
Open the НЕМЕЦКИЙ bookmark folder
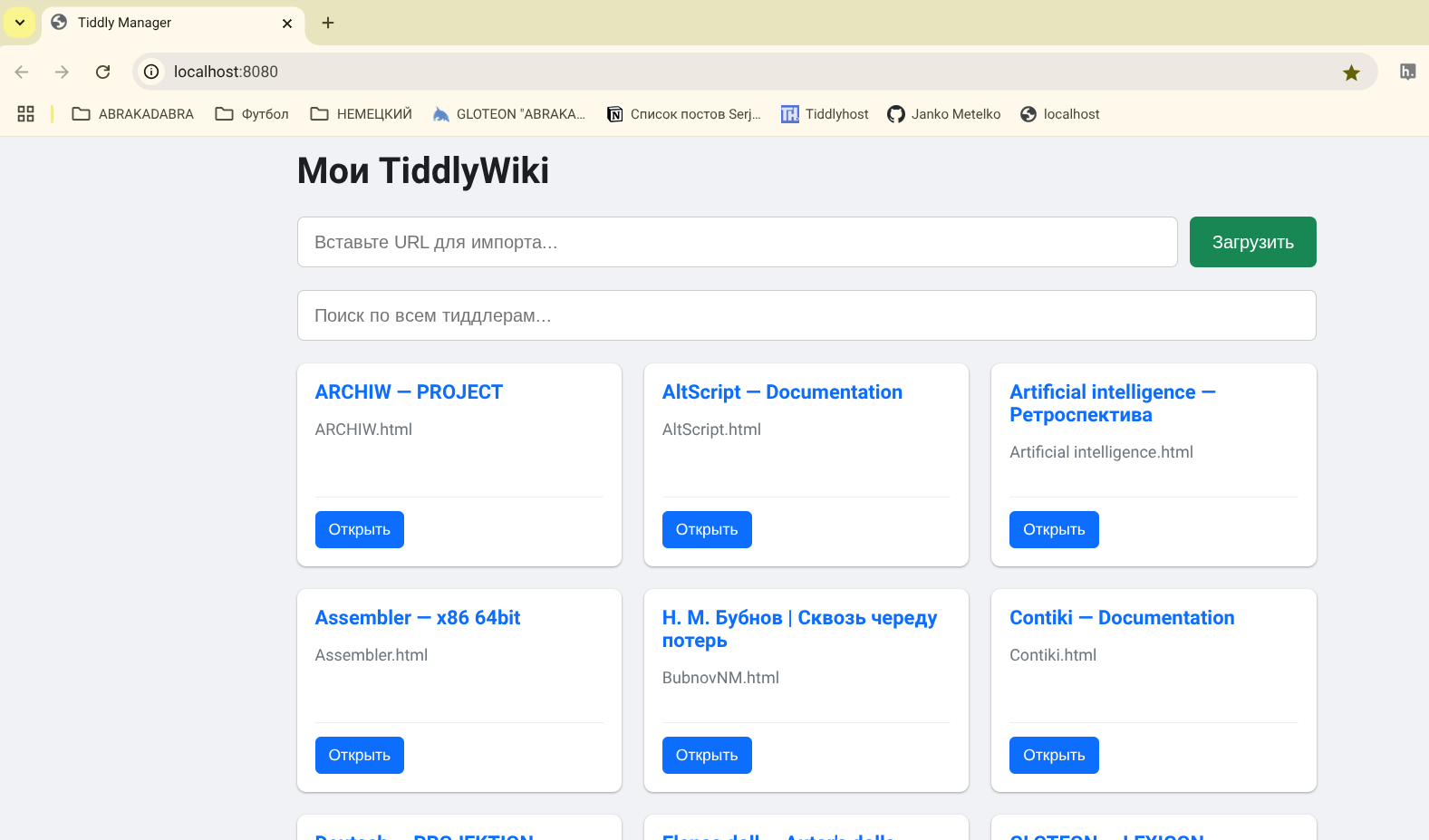[361, 114]
